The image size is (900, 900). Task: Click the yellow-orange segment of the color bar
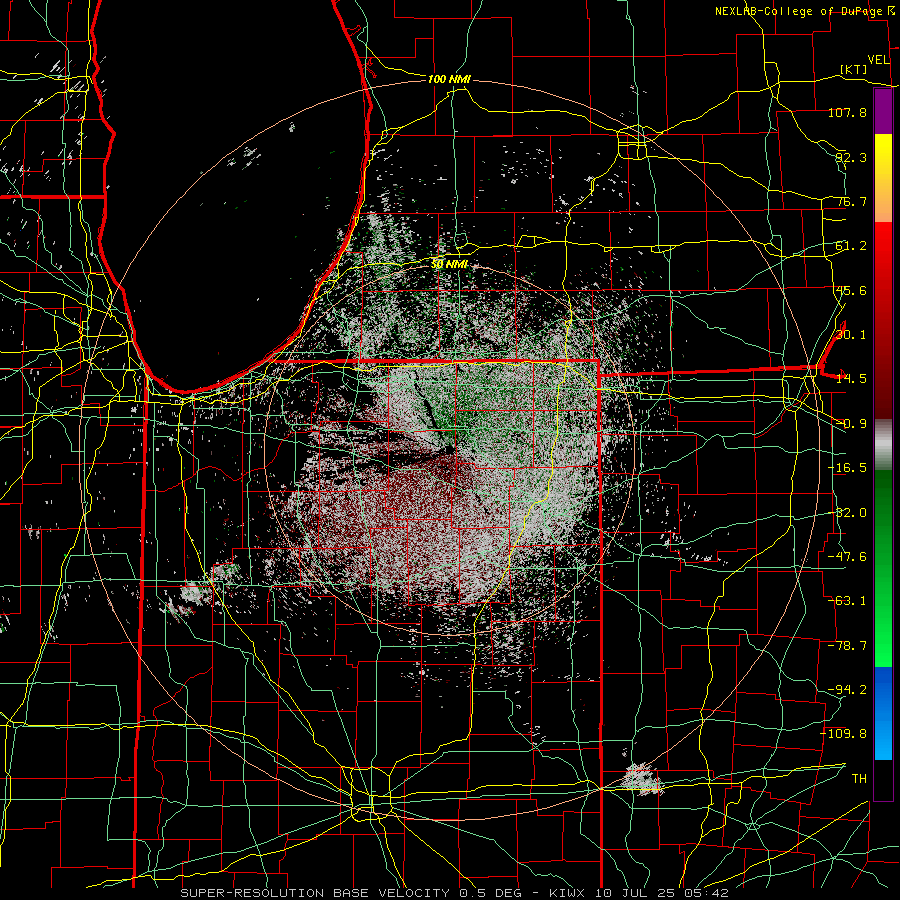[883, 178]
